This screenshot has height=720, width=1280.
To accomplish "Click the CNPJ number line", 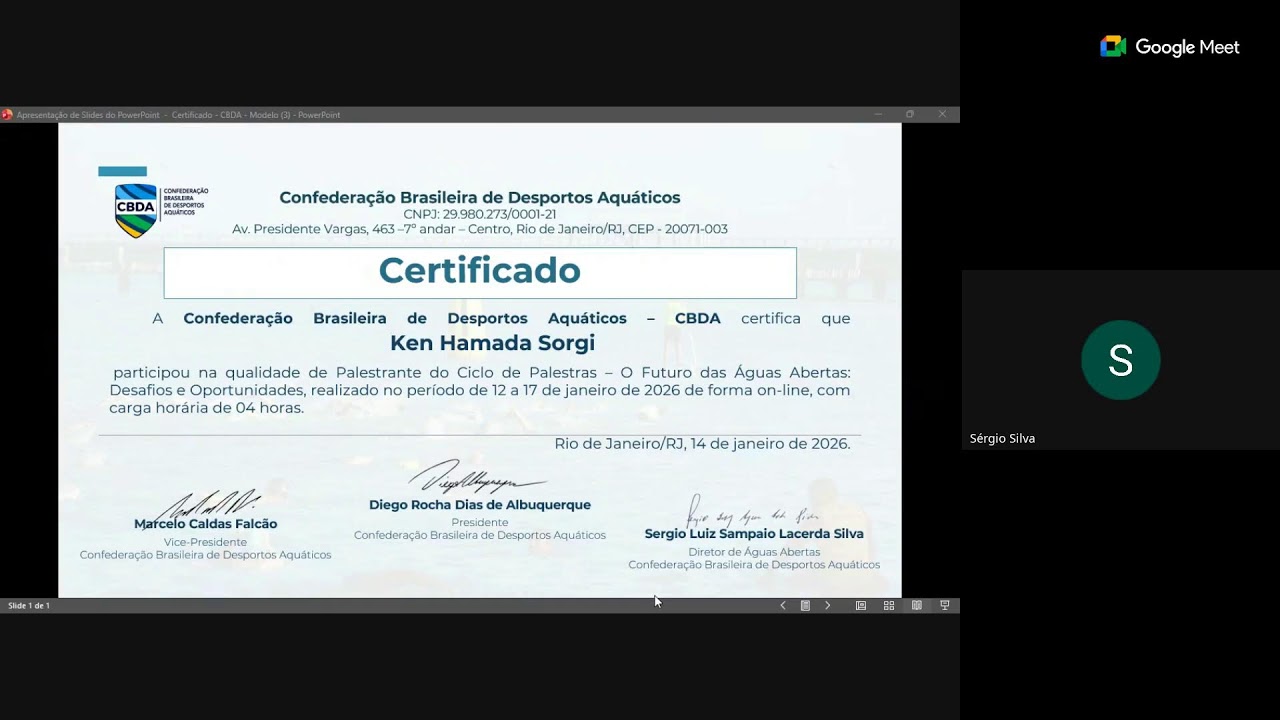I will click(x=480, y=214).
